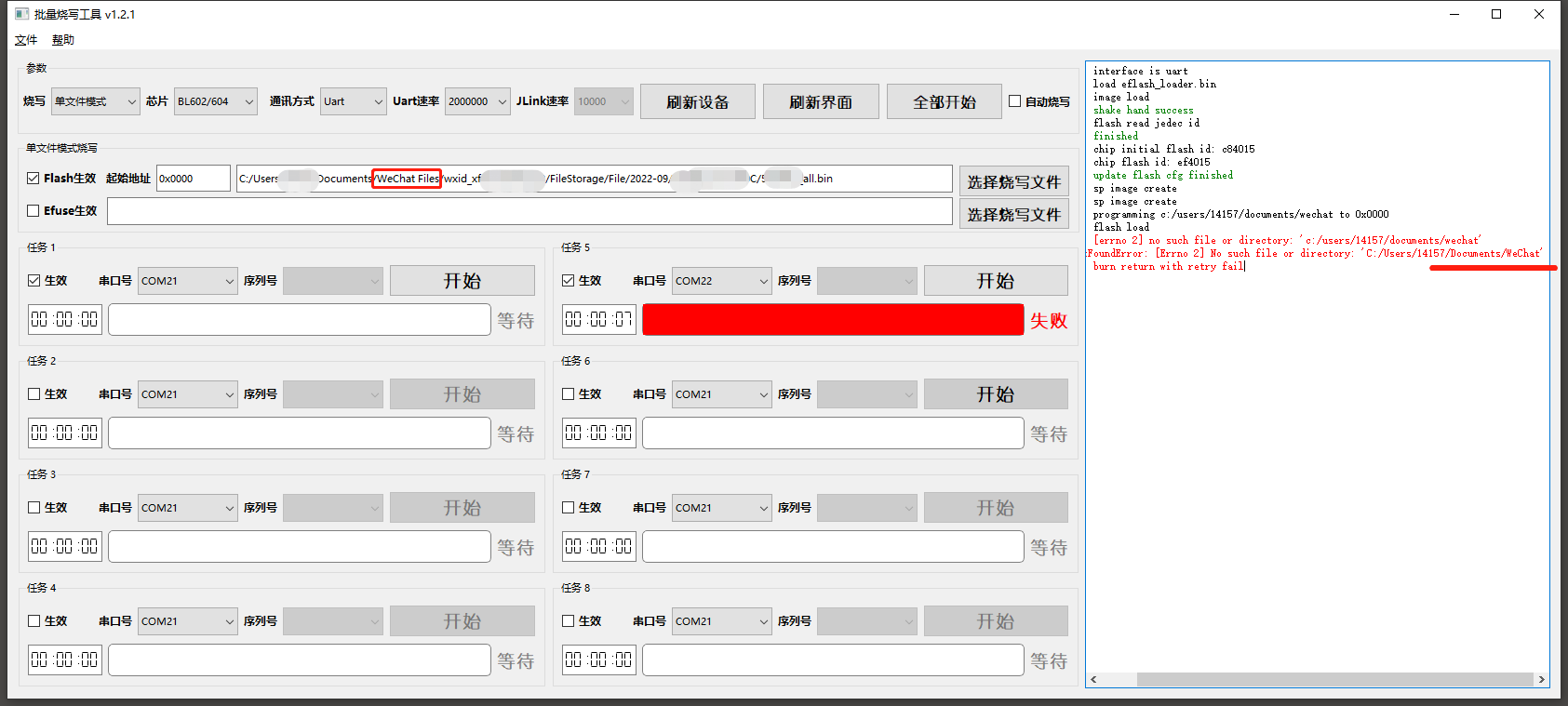Click the empty Efuse file path field
1568x706 pixels.
[529, 211]
